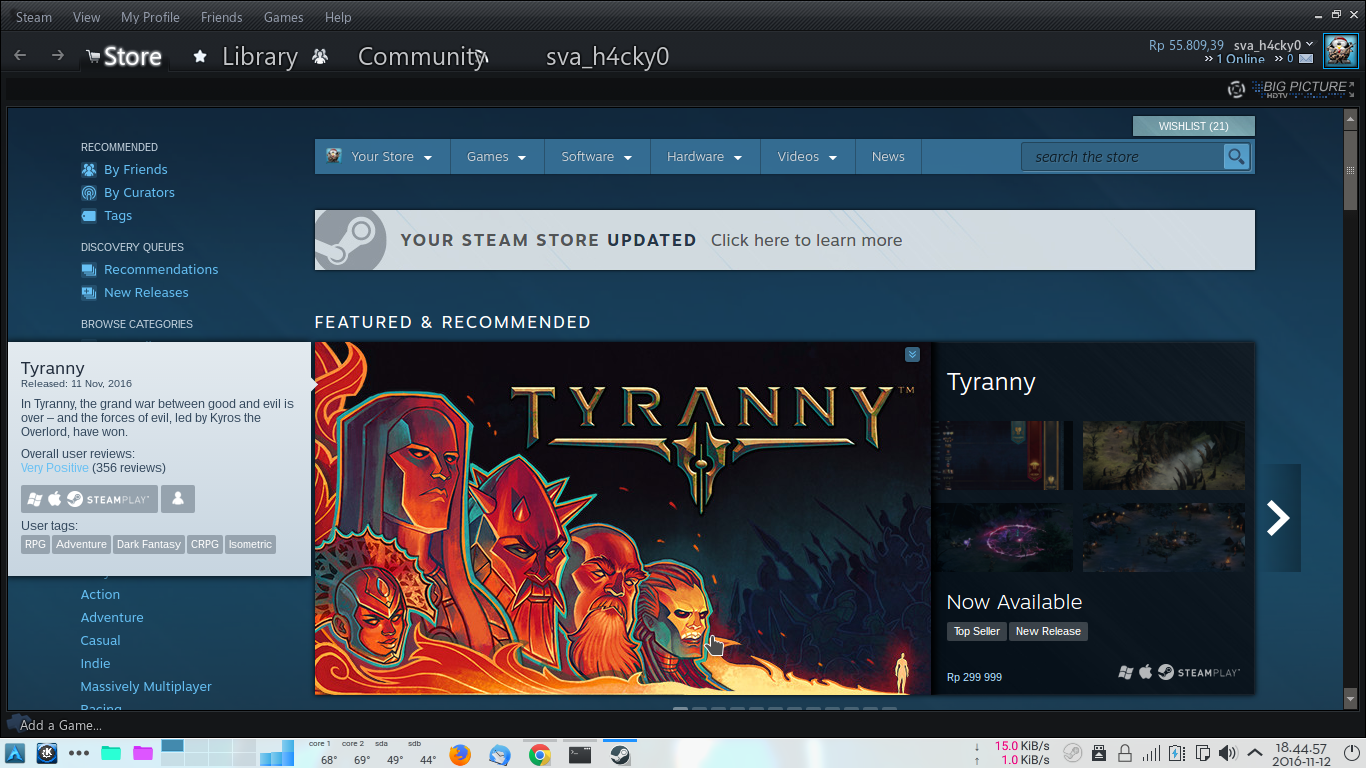The image size is (1366, 768).
Task: Open the sva_h4cky0 account dropdown
Action: (1266, 43)
